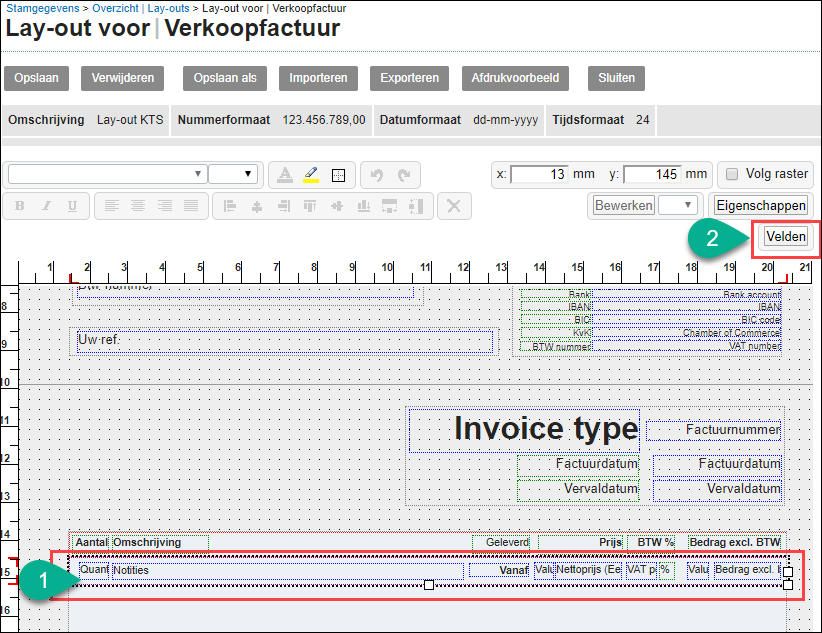Toggle underline formatting
Screen dimensions: 822x633
[x=73, y=205]
